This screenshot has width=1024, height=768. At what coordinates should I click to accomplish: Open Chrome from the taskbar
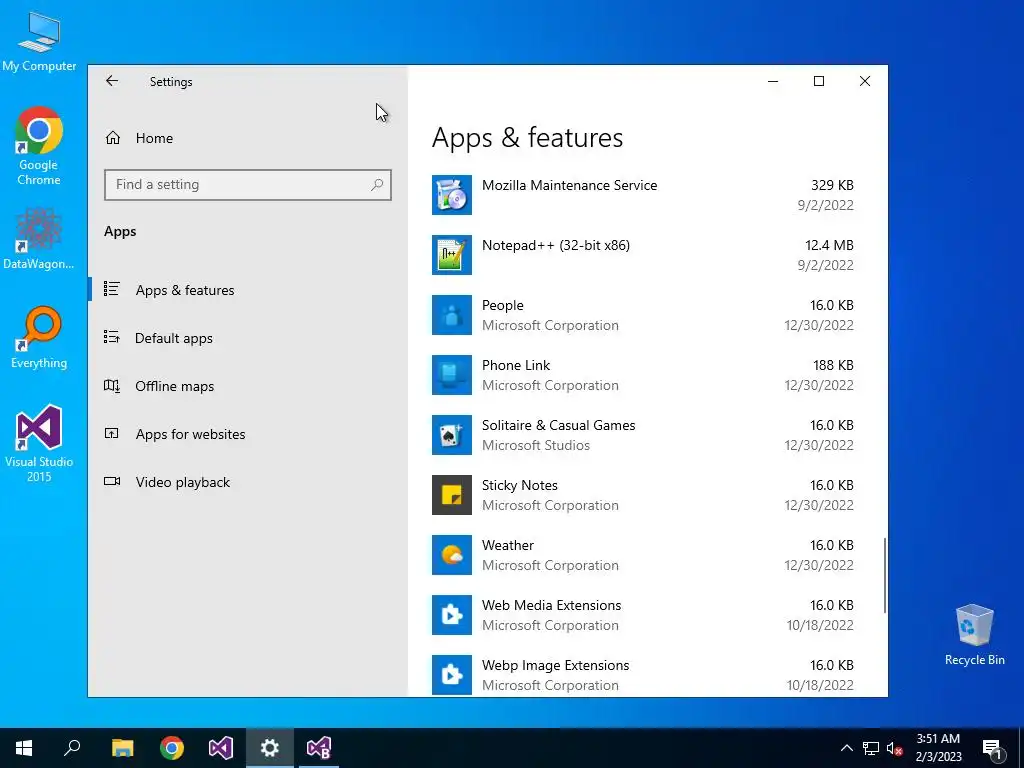coord(172,748)
